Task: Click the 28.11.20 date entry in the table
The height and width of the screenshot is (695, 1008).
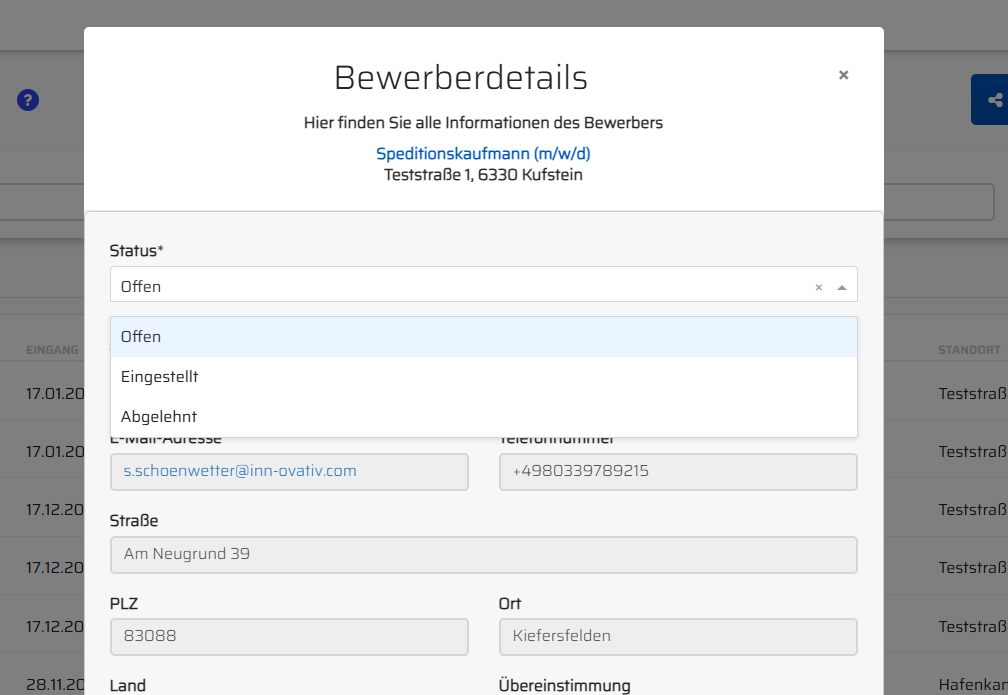Action: (x=55, y=685)
